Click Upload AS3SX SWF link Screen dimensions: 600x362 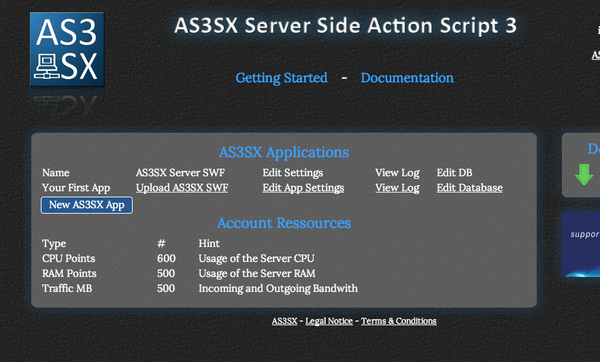tap(182, 188)
